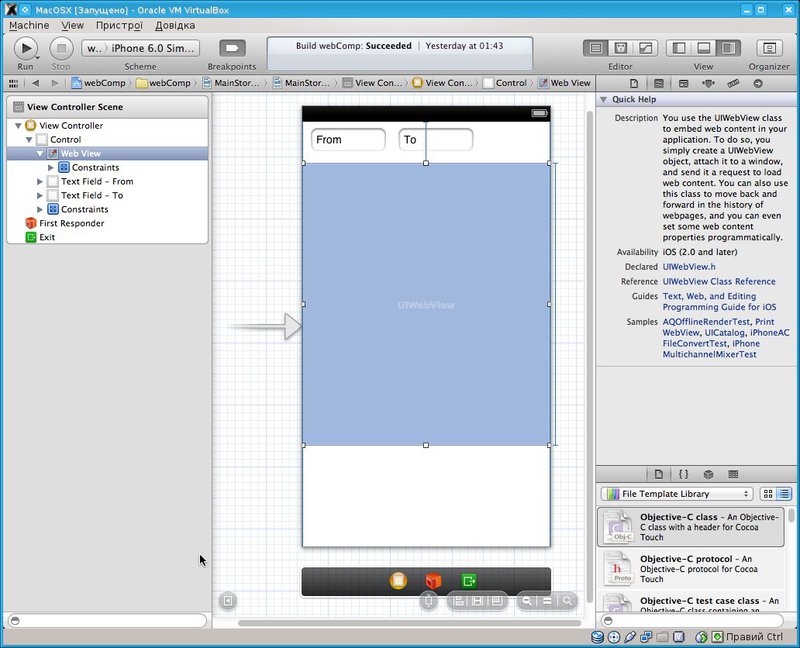The width and height of the screenshot is (800, 648).
Task: Show the Media library icon
Action: [x=733, y=474]
